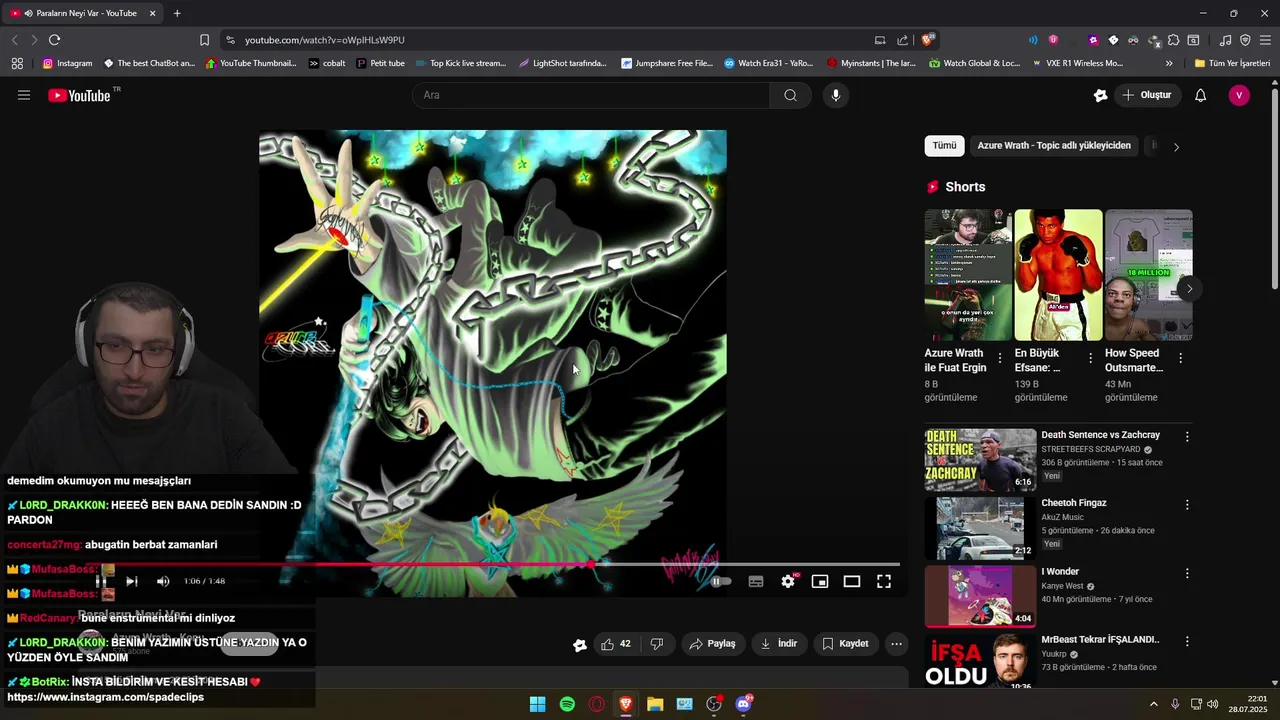Open the En Büyük Efsane short thumbnail
The width and height of the screenshot is (1280, 720).
coord(1058,275)
